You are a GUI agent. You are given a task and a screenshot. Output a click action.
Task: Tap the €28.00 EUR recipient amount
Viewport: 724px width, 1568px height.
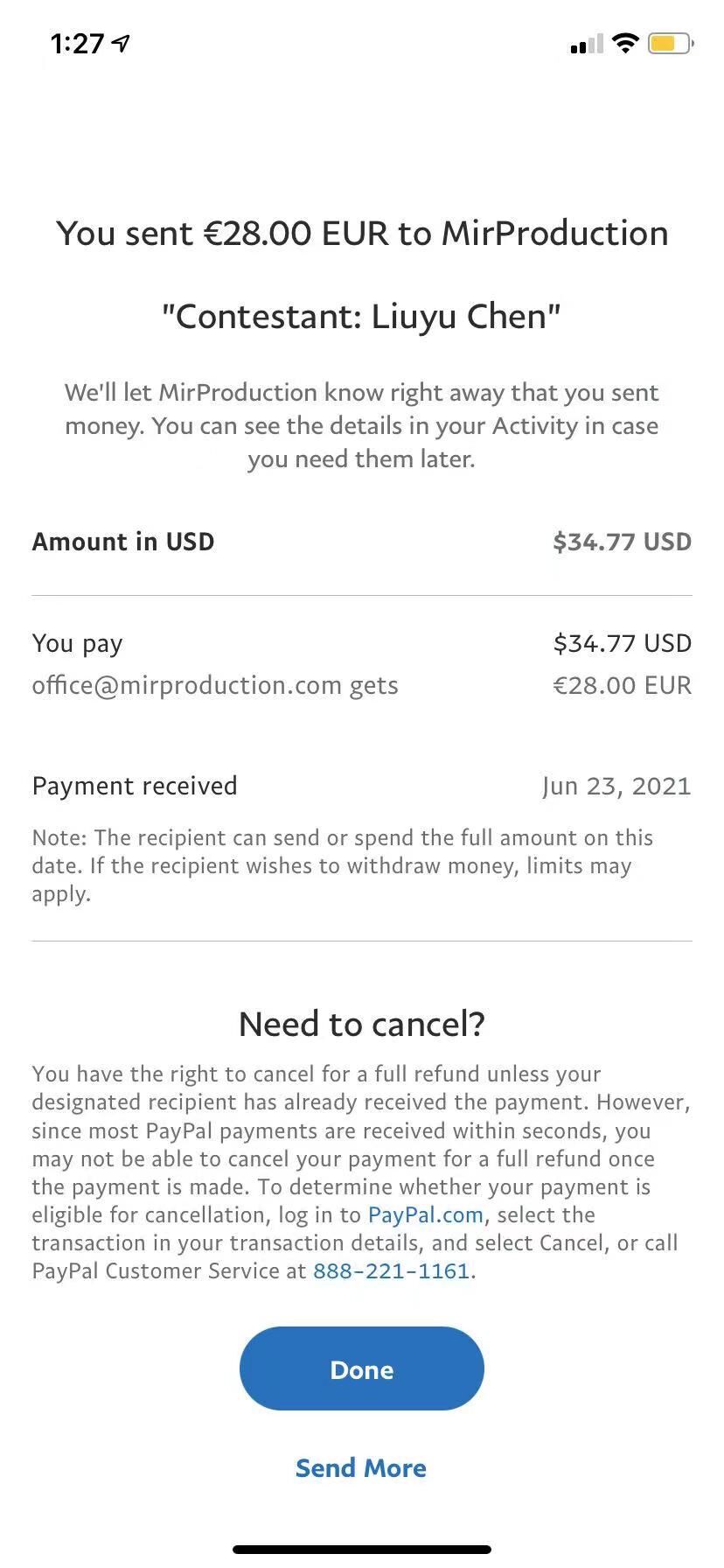point(622,685)
